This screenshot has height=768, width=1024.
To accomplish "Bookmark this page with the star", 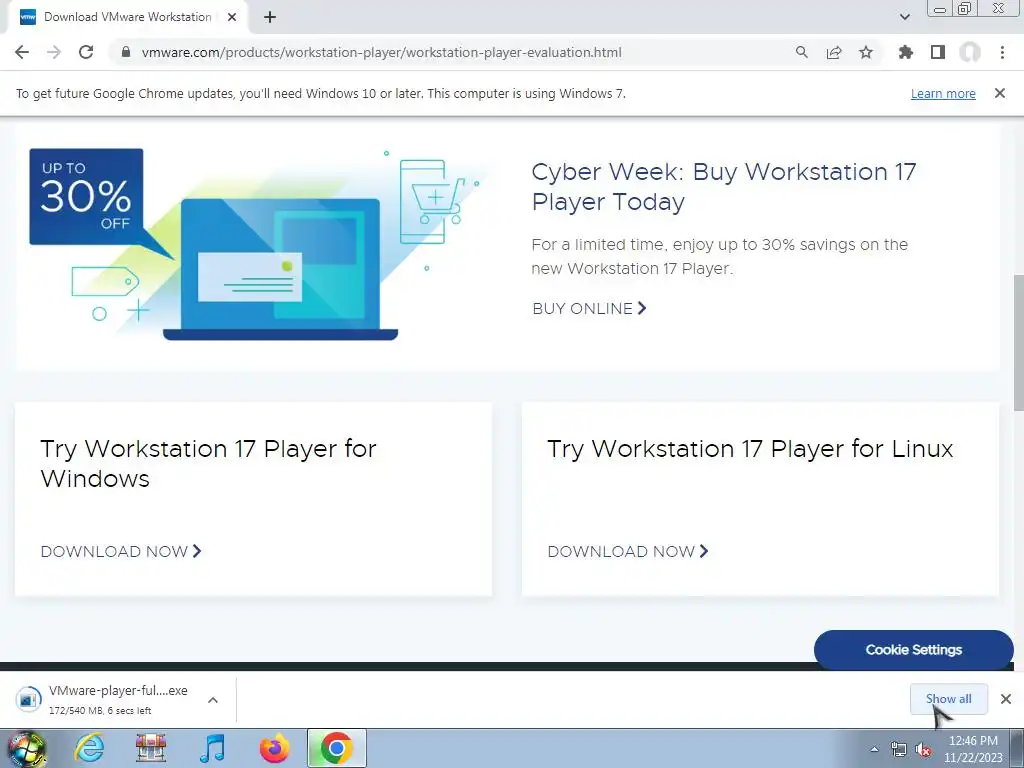I will click(x=866, y=52).
